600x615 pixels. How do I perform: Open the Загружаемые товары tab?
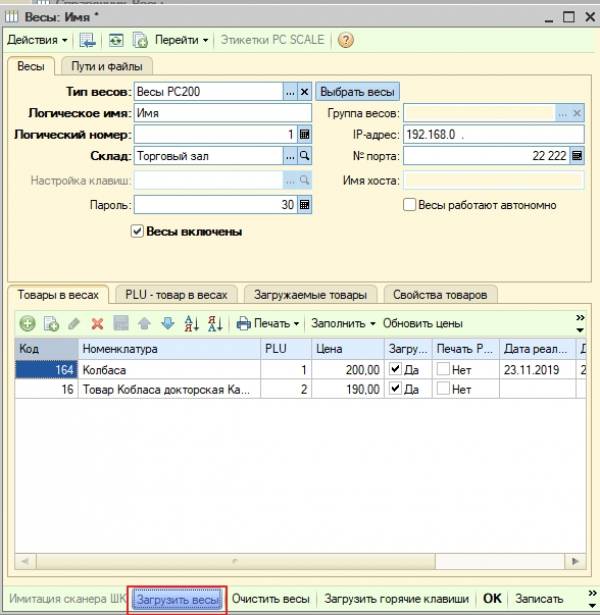click(312, 295)
